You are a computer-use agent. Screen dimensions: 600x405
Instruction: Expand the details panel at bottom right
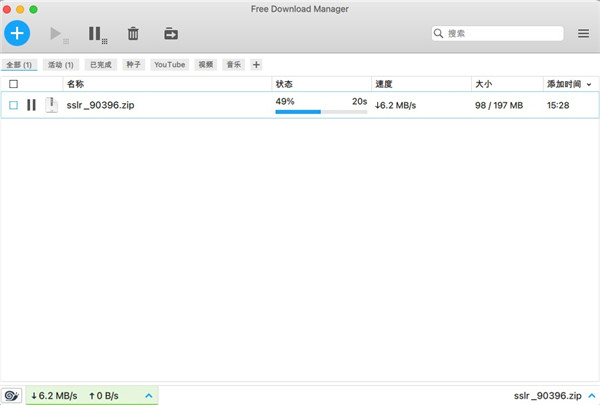click(588, 396)
